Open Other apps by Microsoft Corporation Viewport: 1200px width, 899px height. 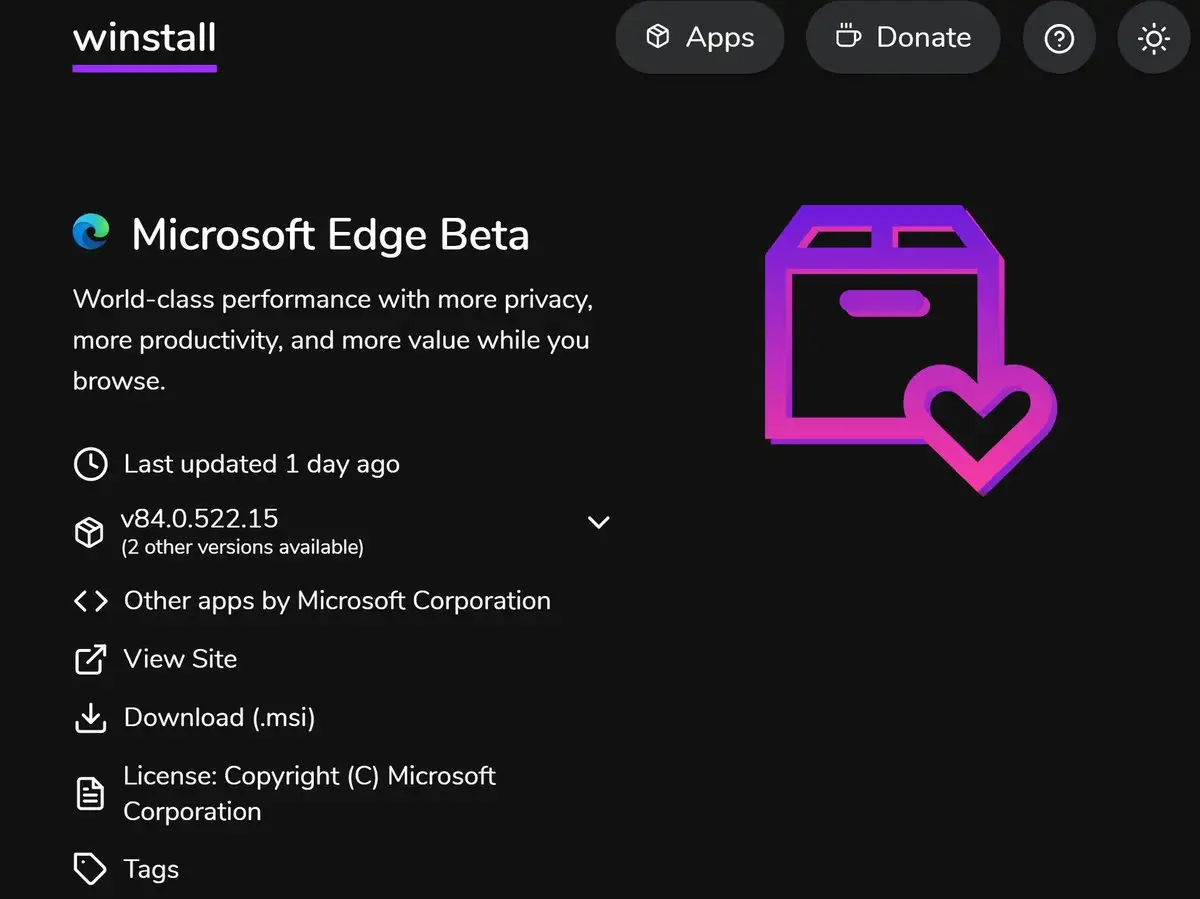[x=337, y=601]
